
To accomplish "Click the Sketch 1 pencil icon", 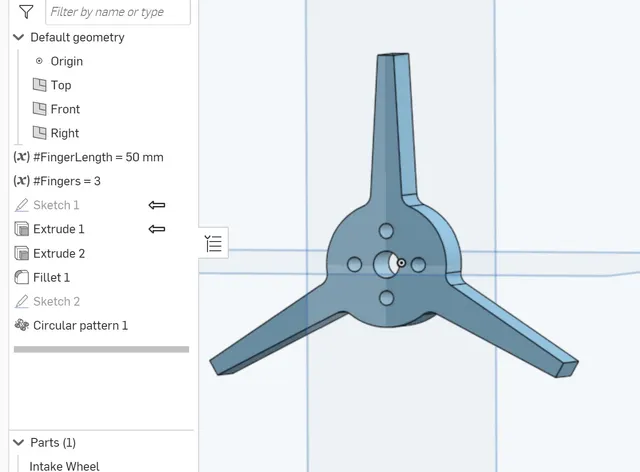I will coord(21,205).
